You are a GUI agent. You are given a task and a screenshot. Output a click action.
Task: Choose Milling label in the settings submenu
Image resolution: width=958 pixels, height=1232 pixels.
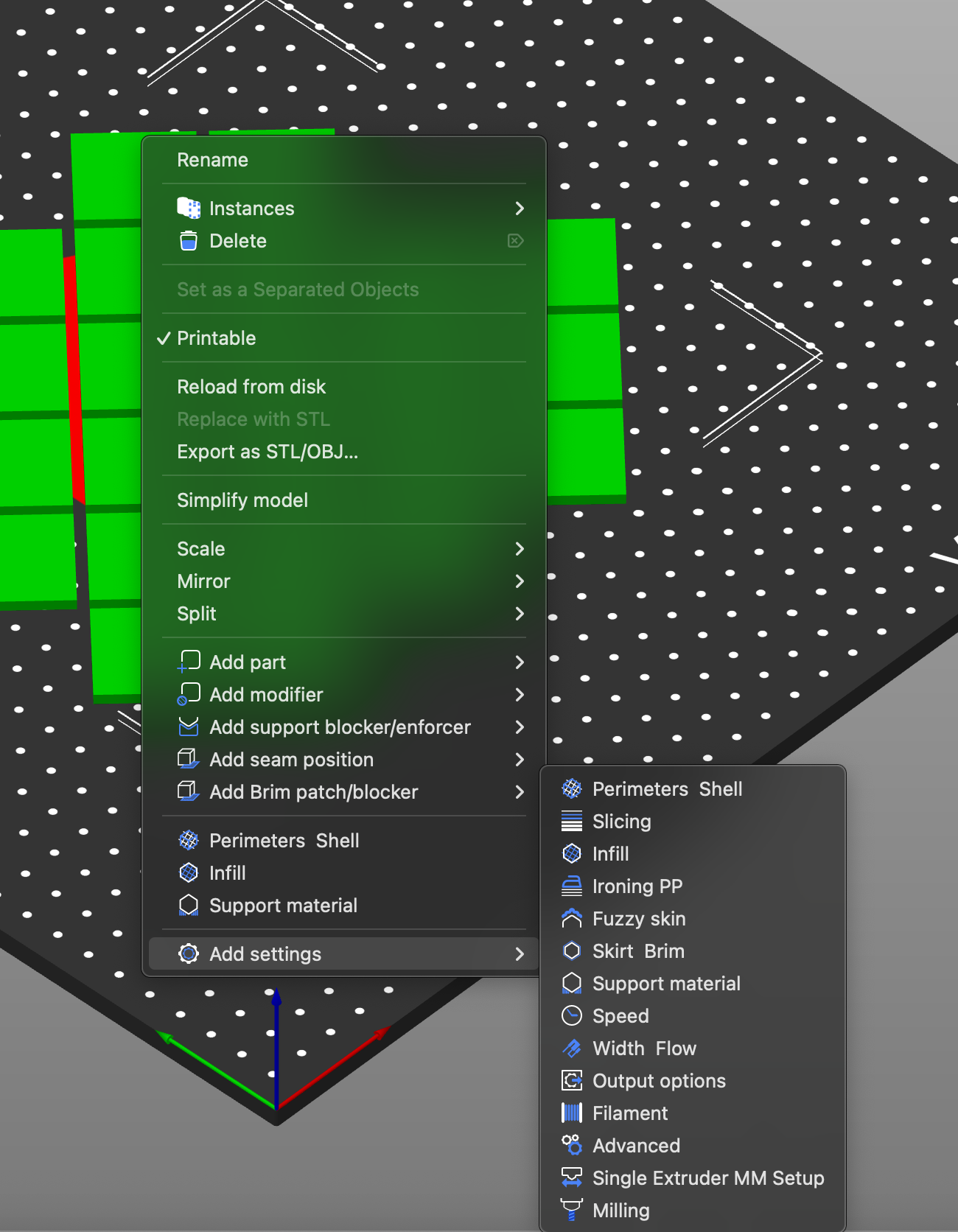pyautogui.click(x=620, y=1211)
